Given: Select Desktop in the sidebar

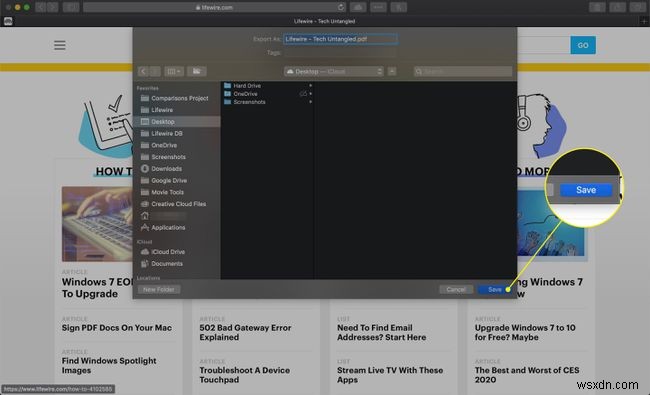Looking at the screenshot, I should pos(177,121).
